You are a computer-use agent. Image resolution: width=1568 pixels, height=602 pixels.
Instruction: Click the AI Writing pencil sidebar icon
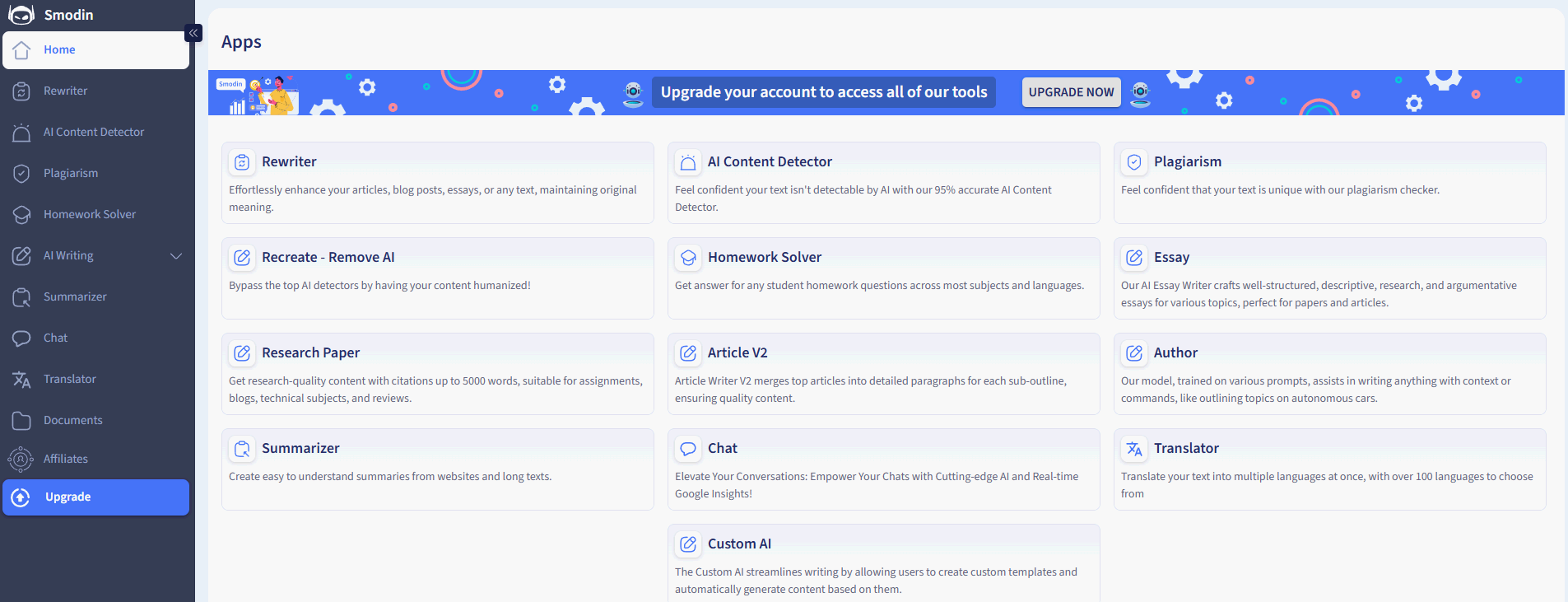click(x=22, y=256)
